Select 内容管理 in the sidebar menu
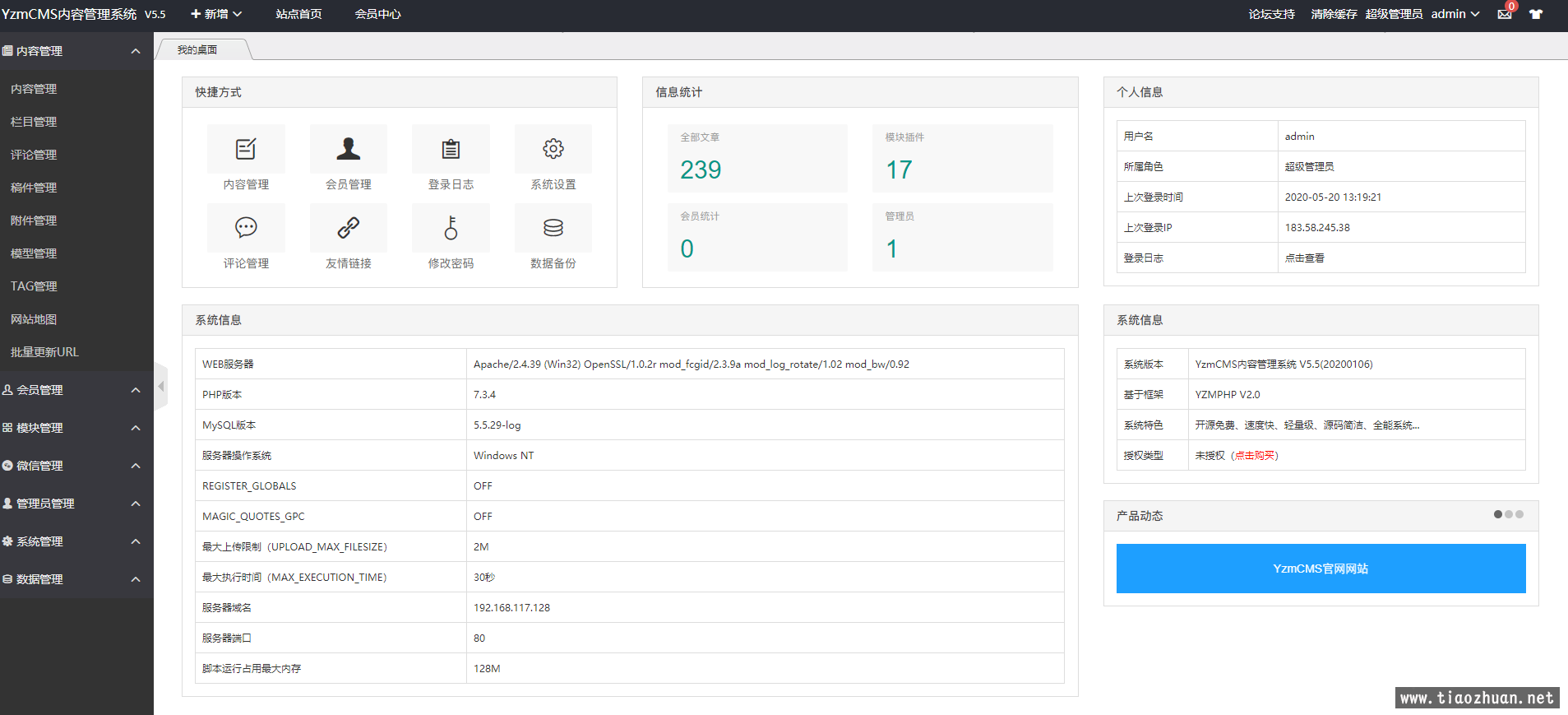 (x=34, y=89)
